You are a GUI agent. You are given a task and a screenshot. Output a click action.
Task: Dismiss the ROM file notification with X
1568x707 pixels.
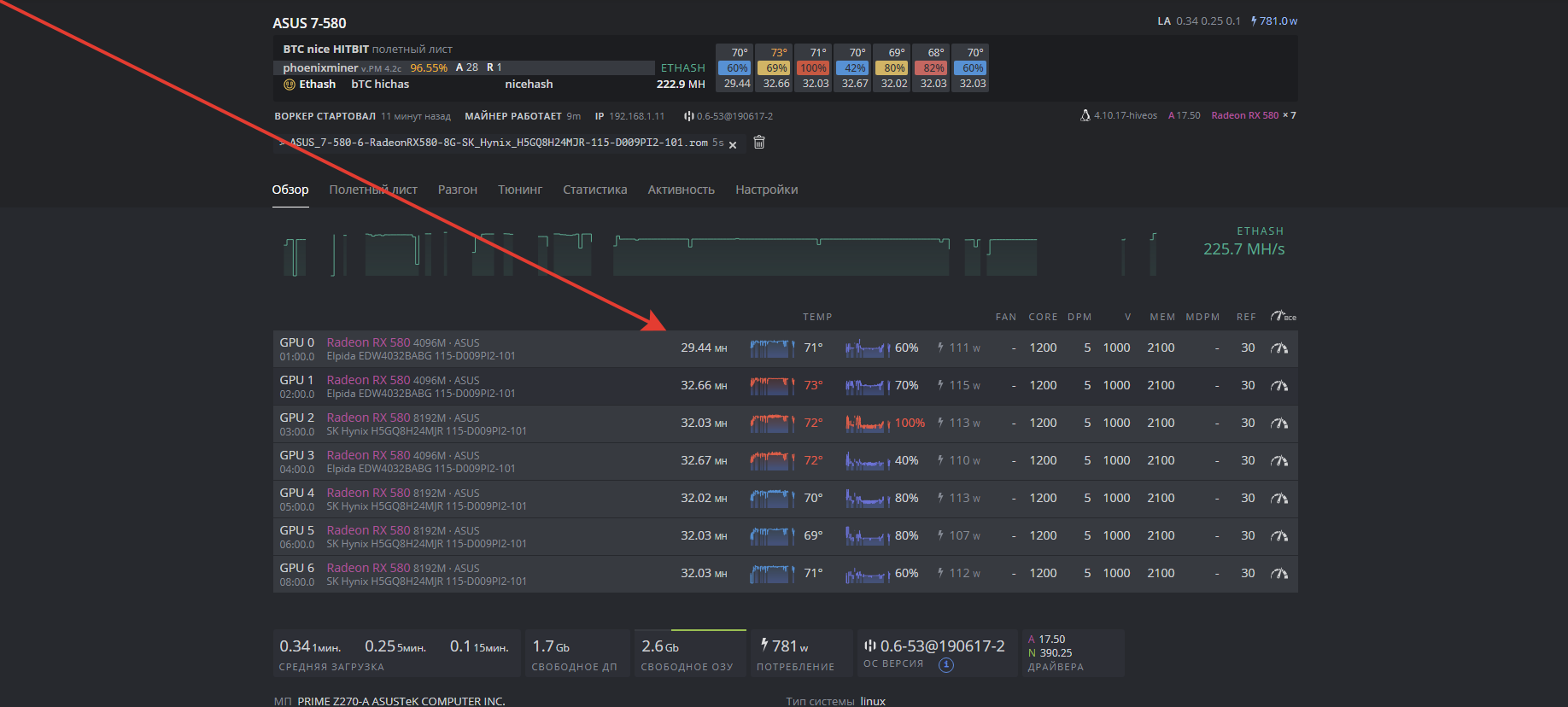coord(733,145)
